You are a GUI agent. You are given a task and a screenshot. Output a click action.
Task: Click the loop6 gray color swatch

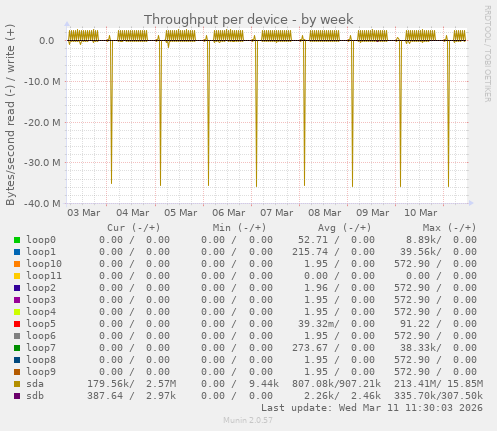pos(17,336)
